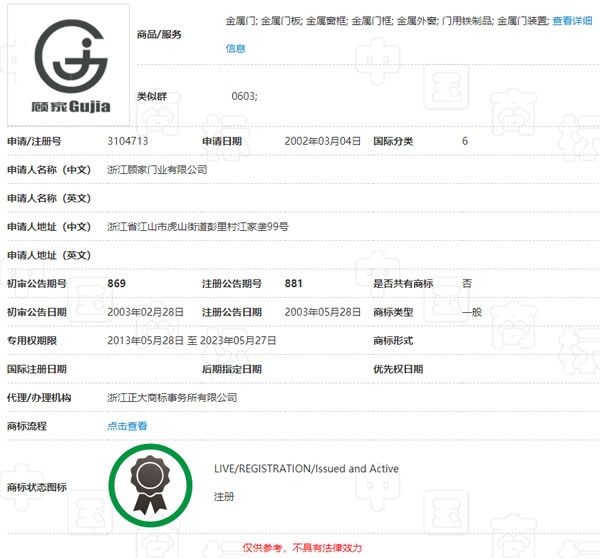Click the 后期指定日期 label
The image size is (600, 558).
(232, 369)
